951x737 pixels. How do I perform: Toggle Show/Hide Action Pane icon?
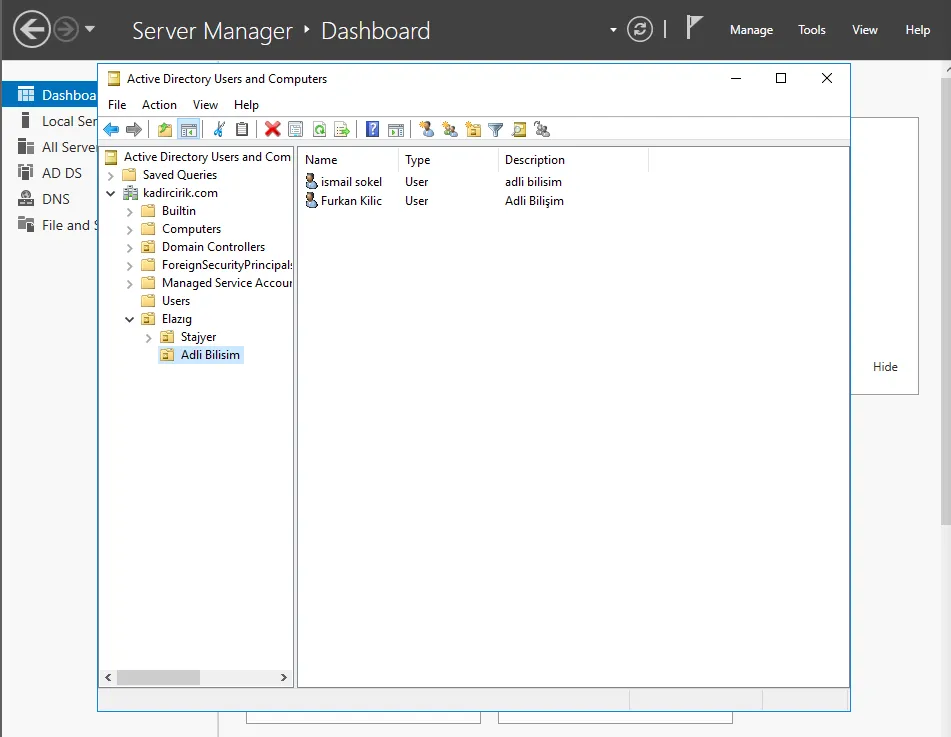[396, 129]
